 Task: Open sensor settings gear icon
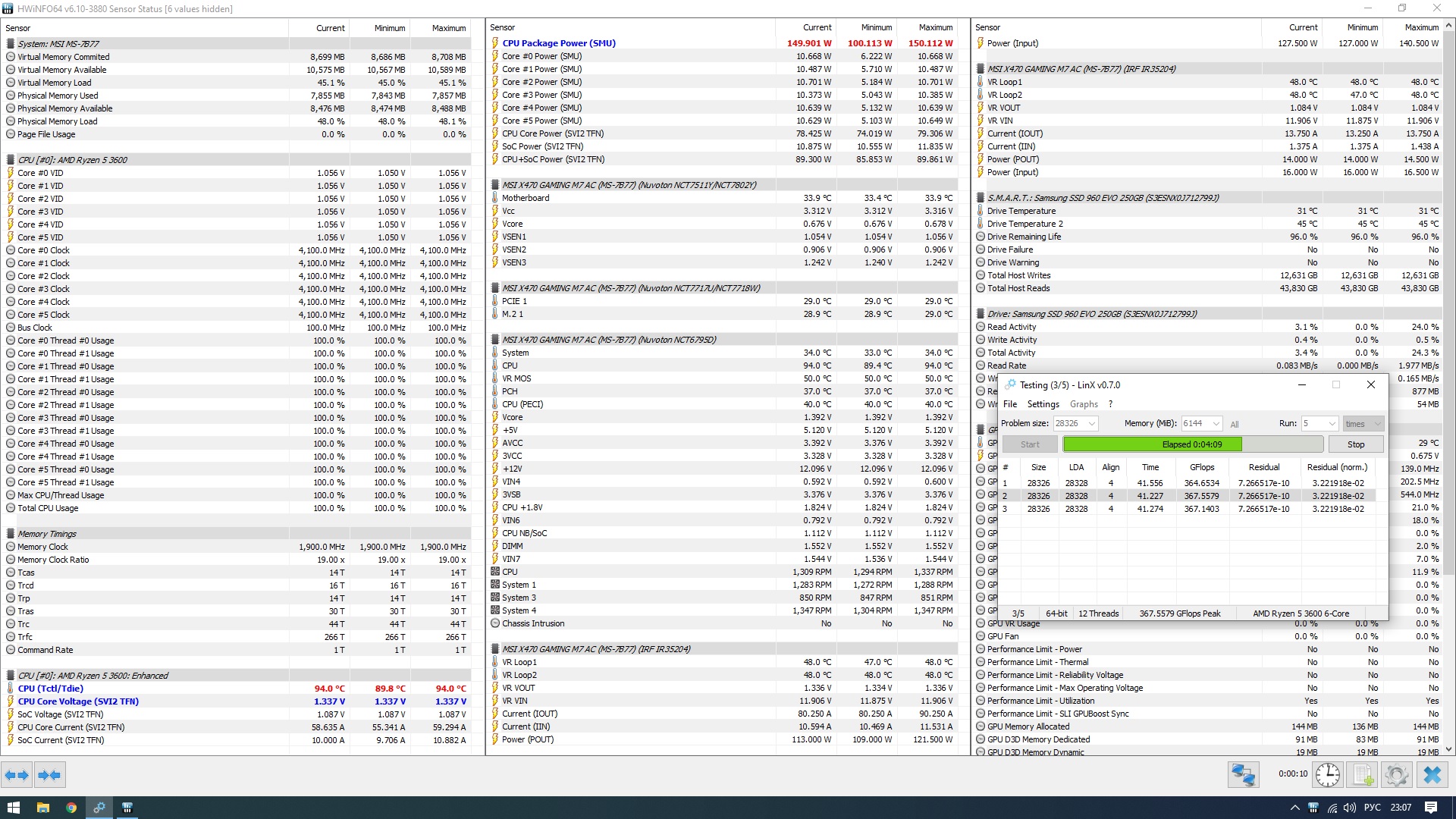click(x=1397, y=775)
